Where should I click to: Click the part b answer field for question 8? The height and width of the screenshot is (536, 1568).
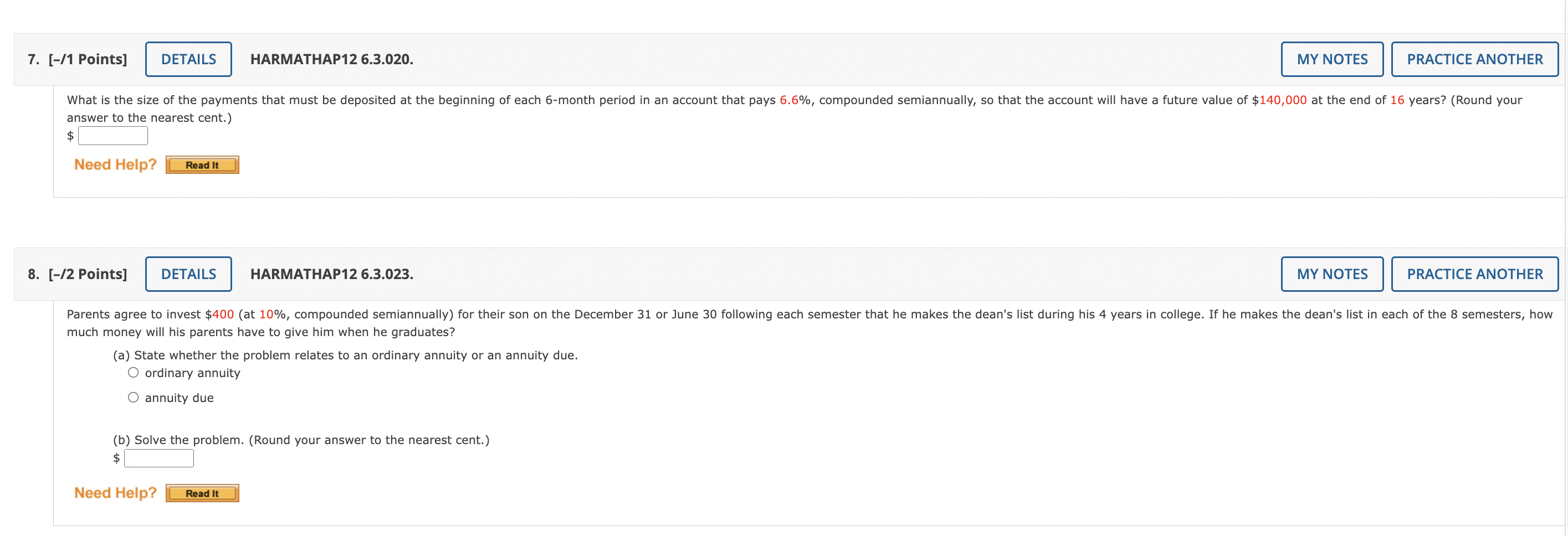pyautogui.click(x=158, y=457)
